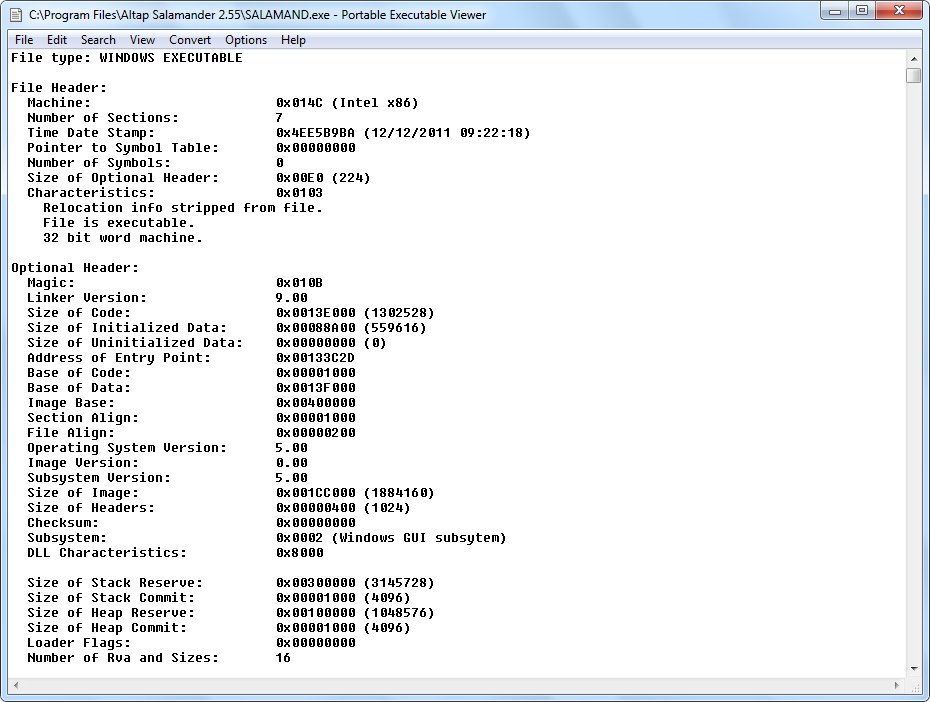Open the View menu
Image resolution: width=930 pixels, height=702 pixels.
[142, 40]
